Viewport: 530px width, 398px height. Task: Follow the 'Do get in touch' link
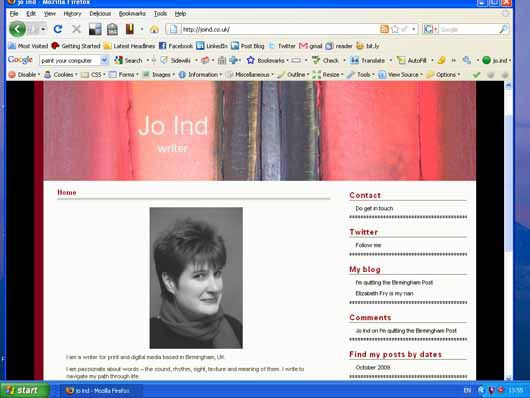(374, 208)
